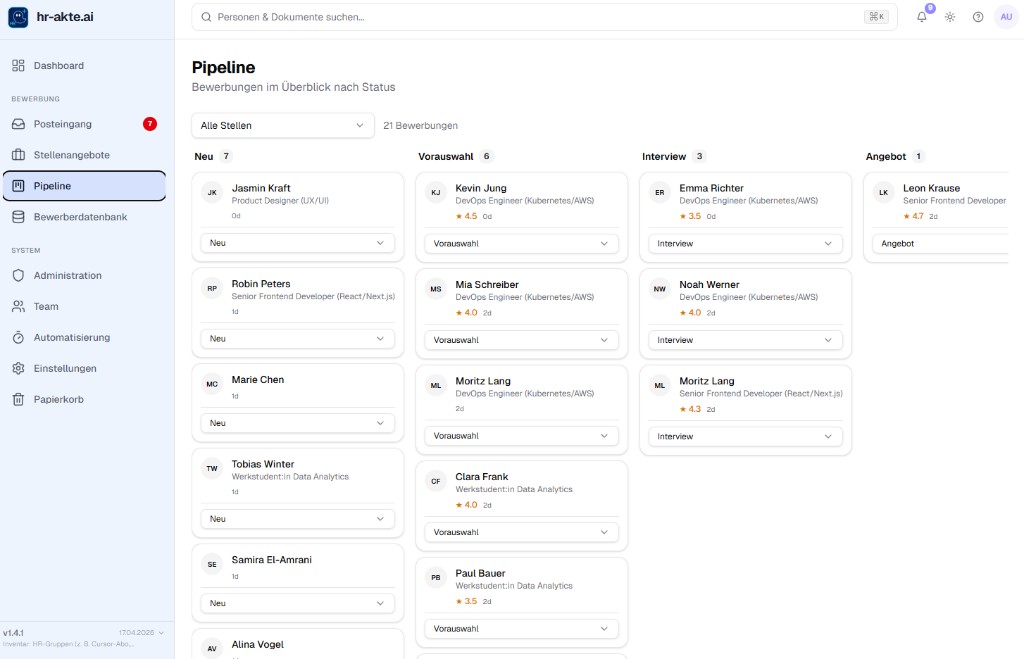This screenshot has width=1024, height=659.
Task: Toggle the light/dark theme sun icon
Action: point(949,17)
